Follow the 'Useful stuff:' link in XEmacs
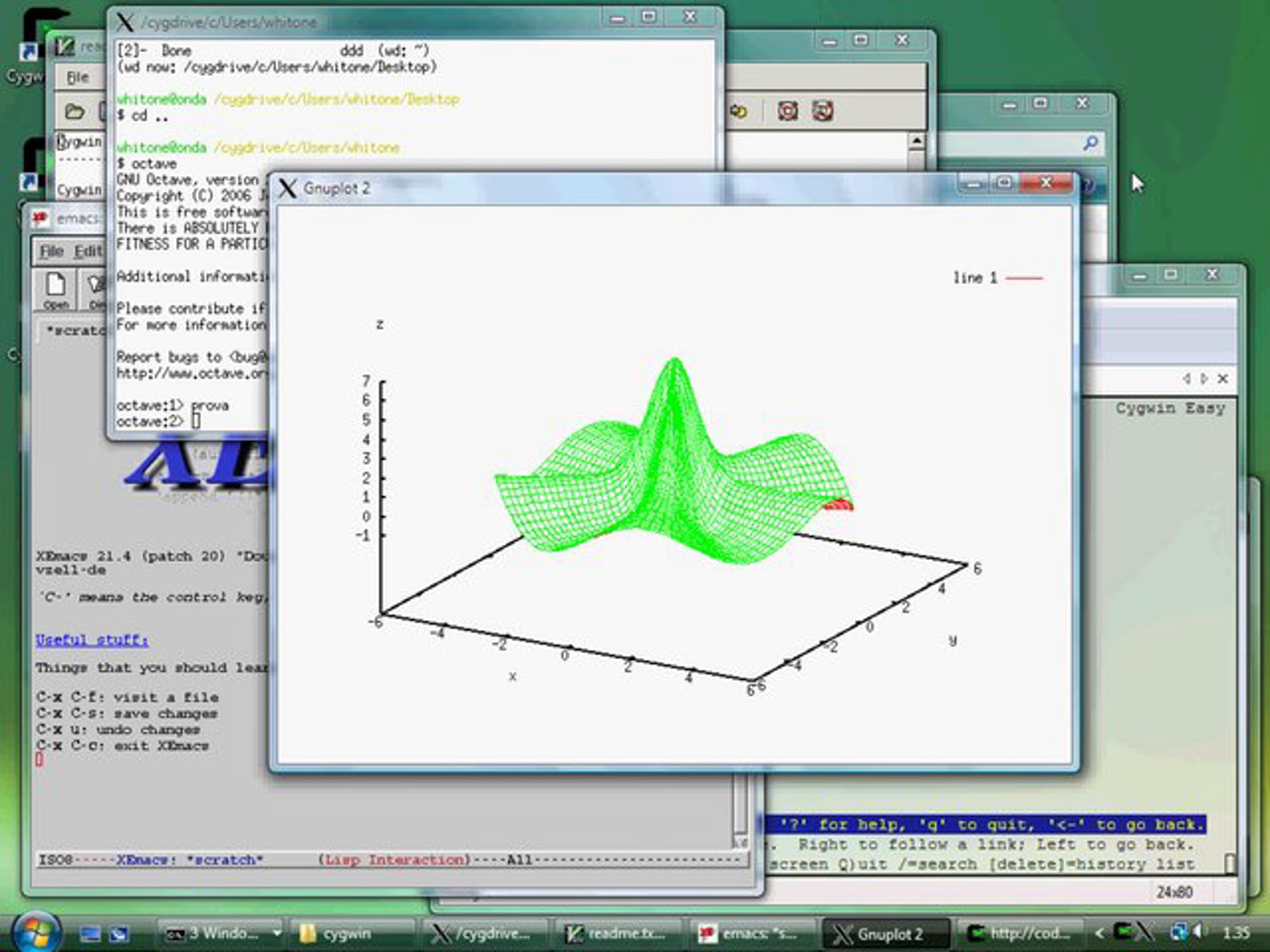Screen dimensions: 1270x952 [x=92, y=640]
